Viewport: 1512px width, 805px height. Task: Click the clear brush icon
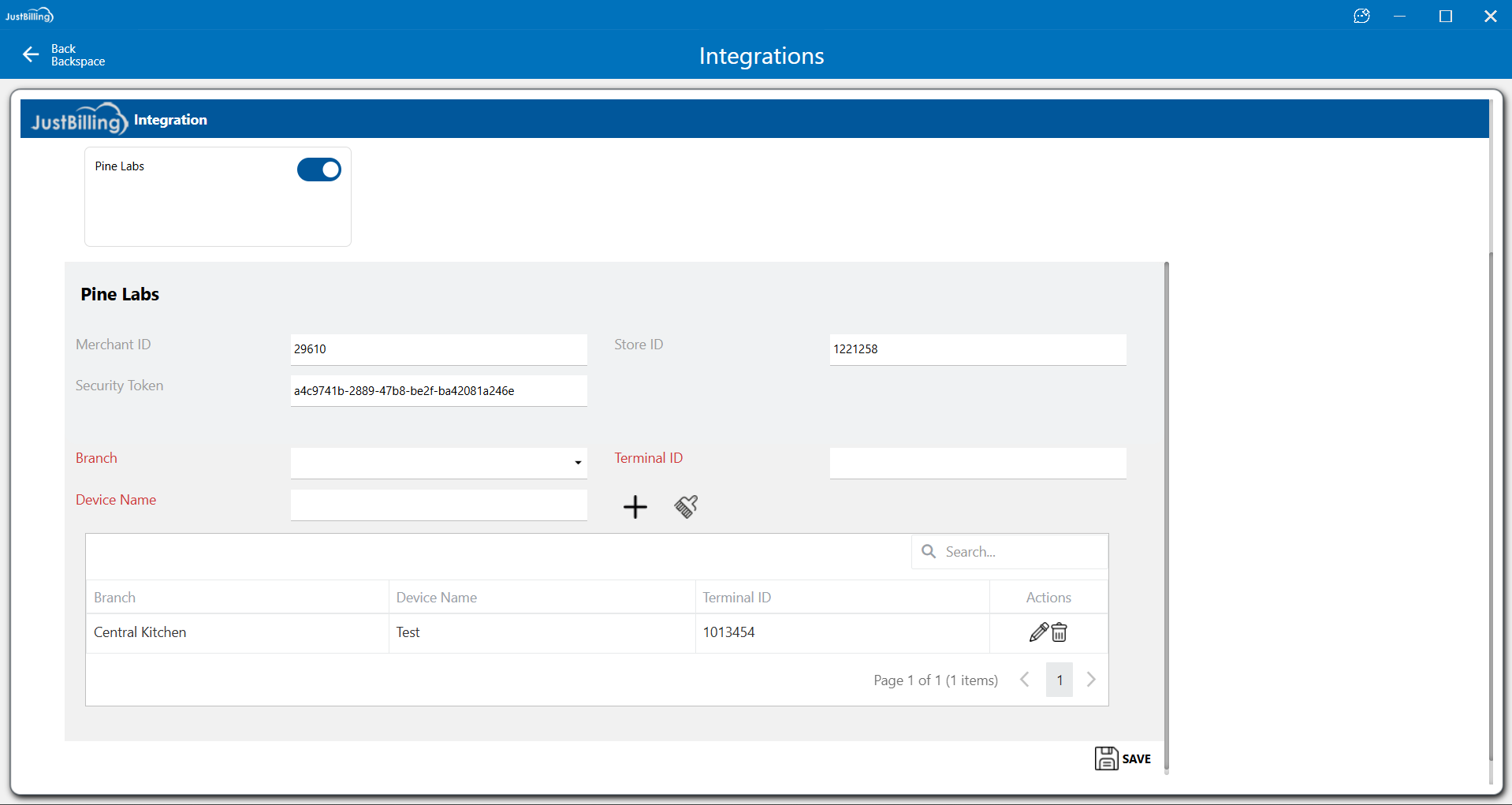pyautogui.click(x=686, y=507)
